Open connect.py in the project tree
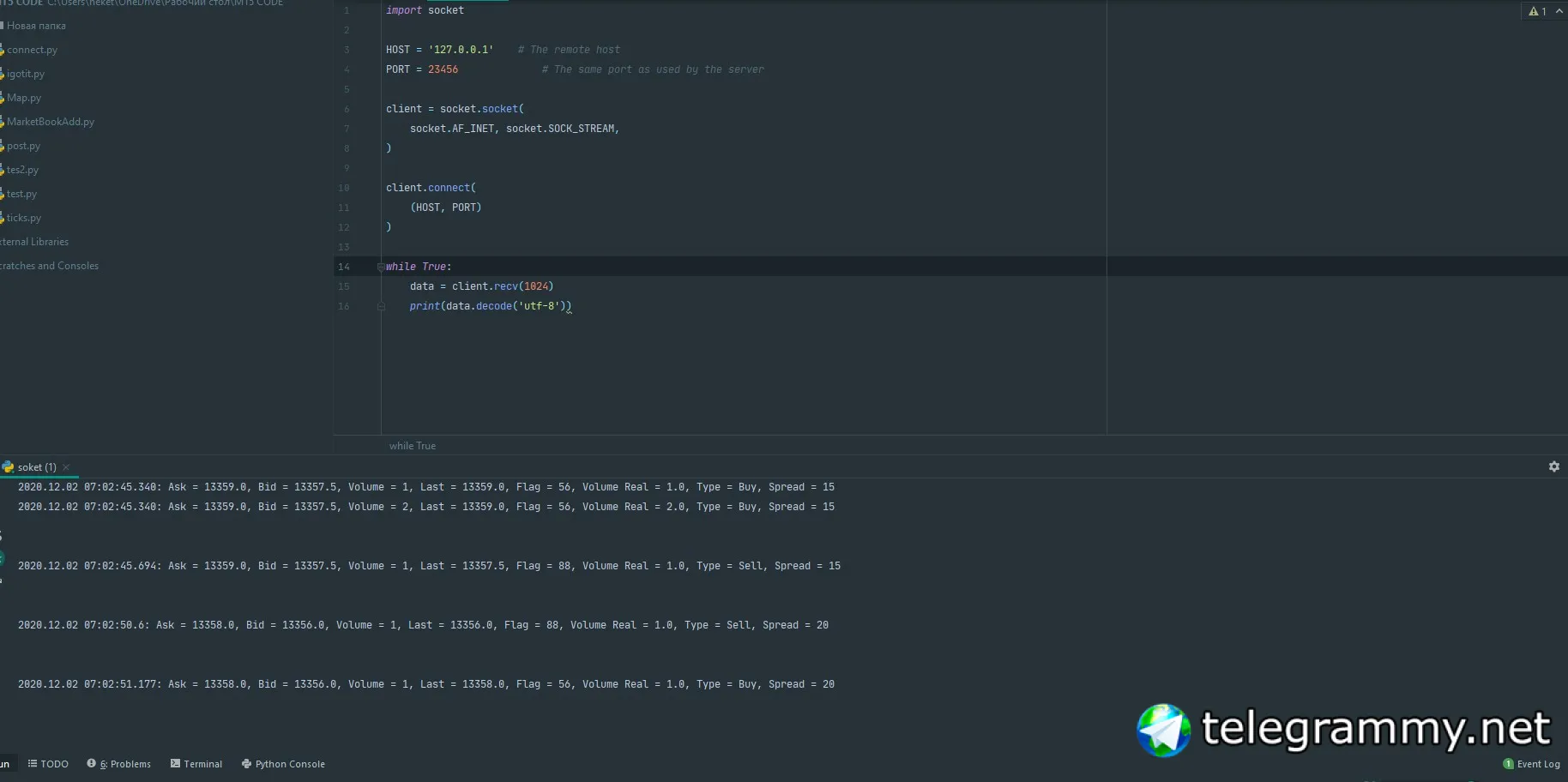The width and height of the screenshot is (1568, 782). click(x=32, y=50)
